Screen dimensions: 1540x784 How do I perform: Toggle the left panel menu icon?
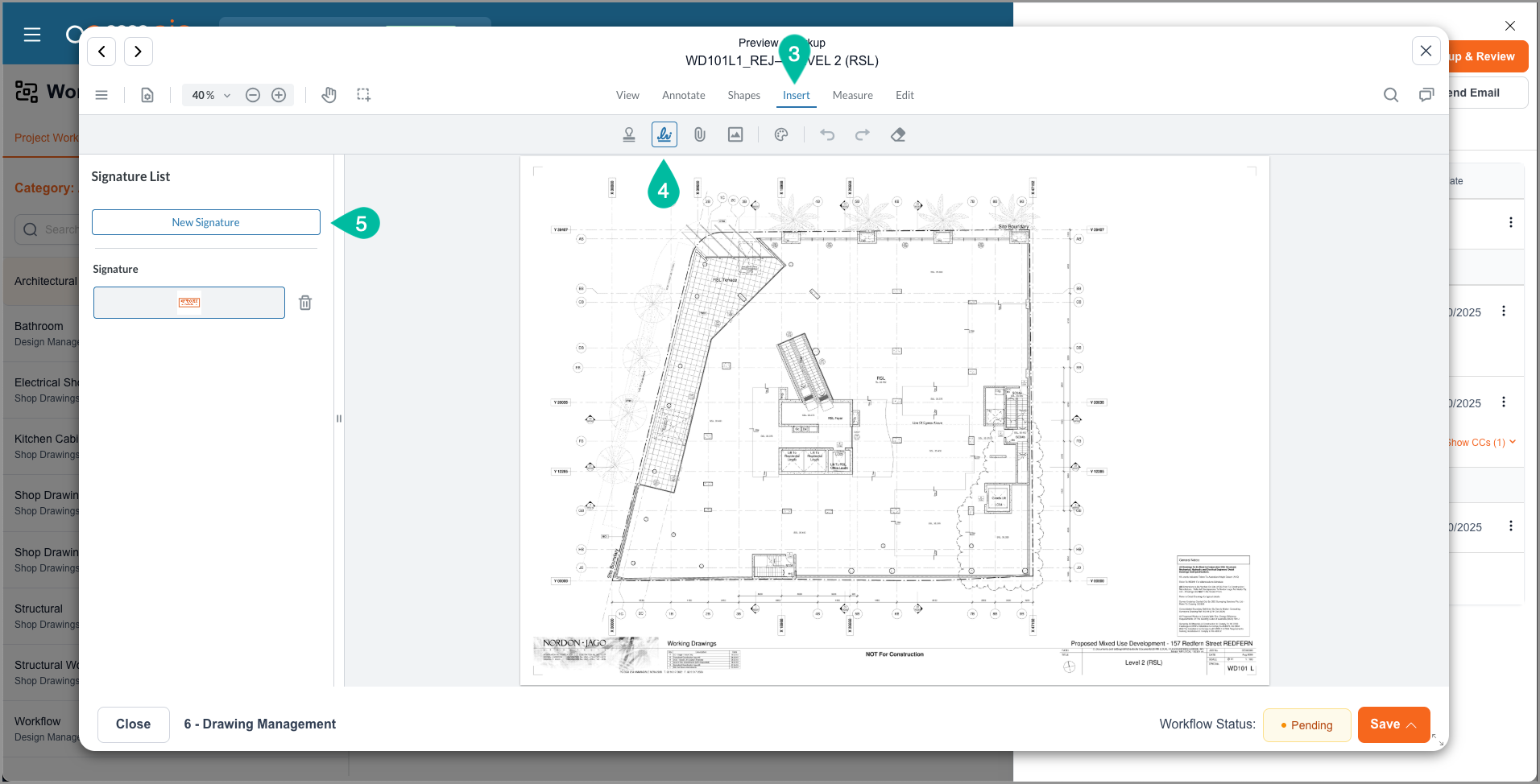101,95
